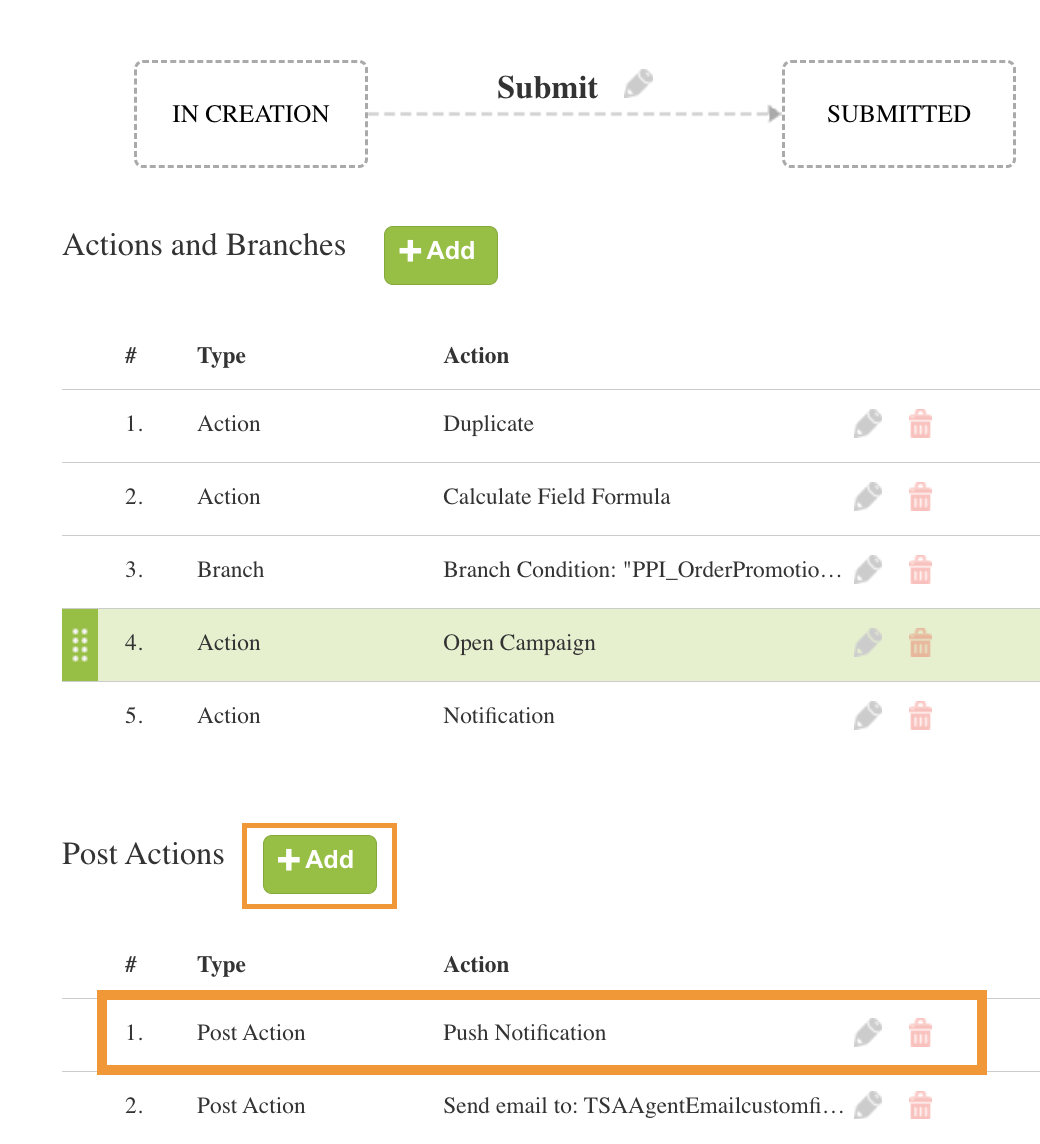Delete the Notification action row
Image resolution: width=1040 pixels, height=1144 pixels.
920,716
